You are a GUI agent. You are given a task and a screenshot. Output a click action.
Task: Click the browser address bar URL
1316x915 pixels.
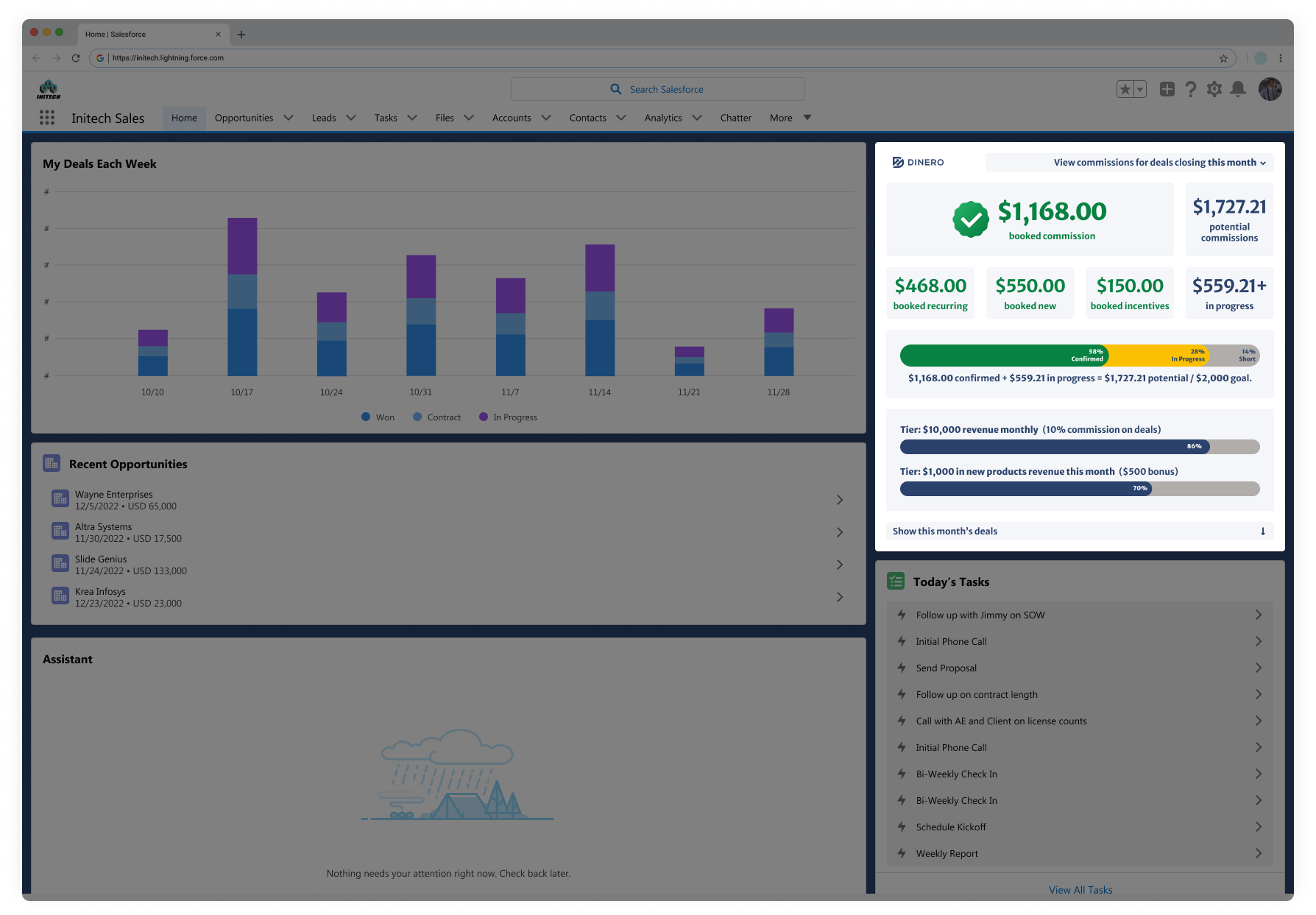coord(168,58)
